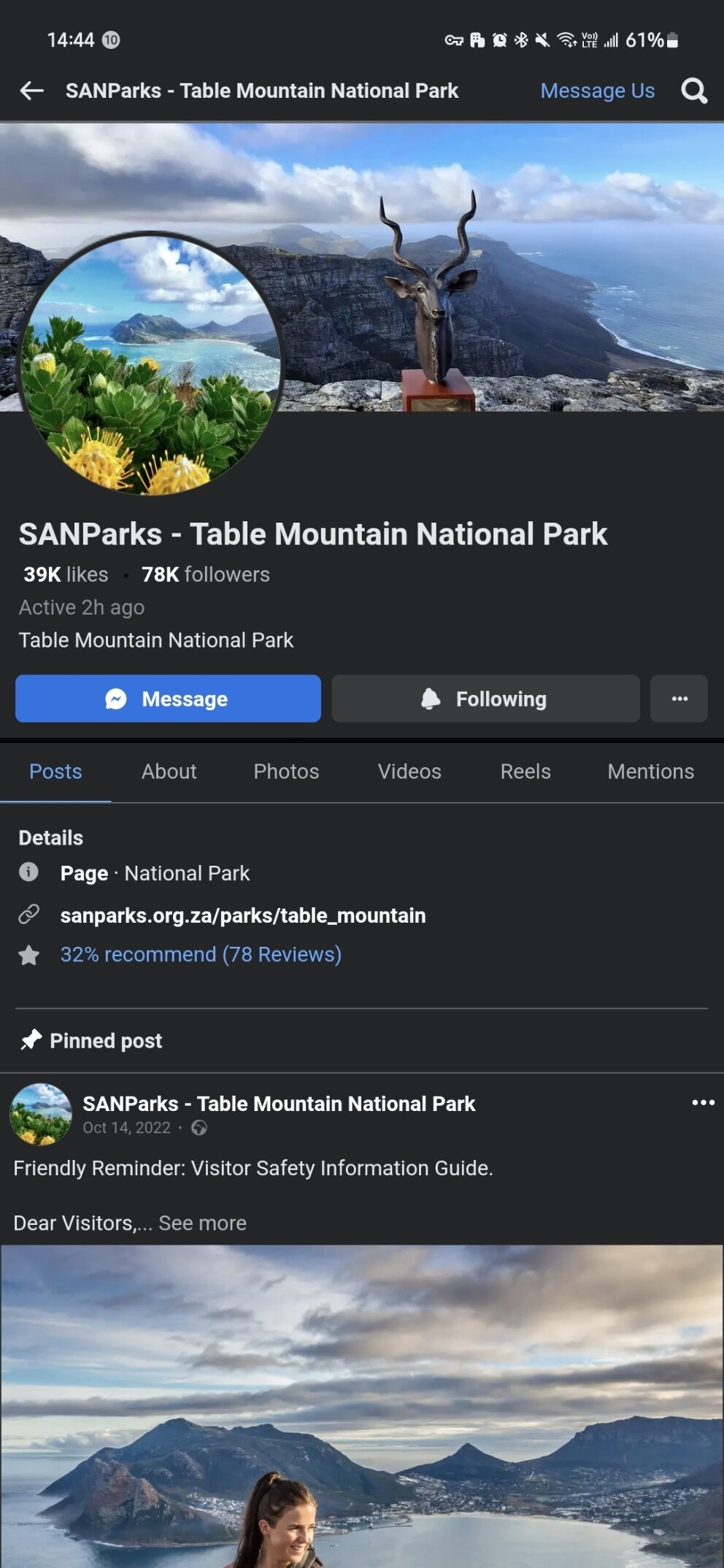
Task: Open the Mentions tab
Action: [x=650, y=772]
